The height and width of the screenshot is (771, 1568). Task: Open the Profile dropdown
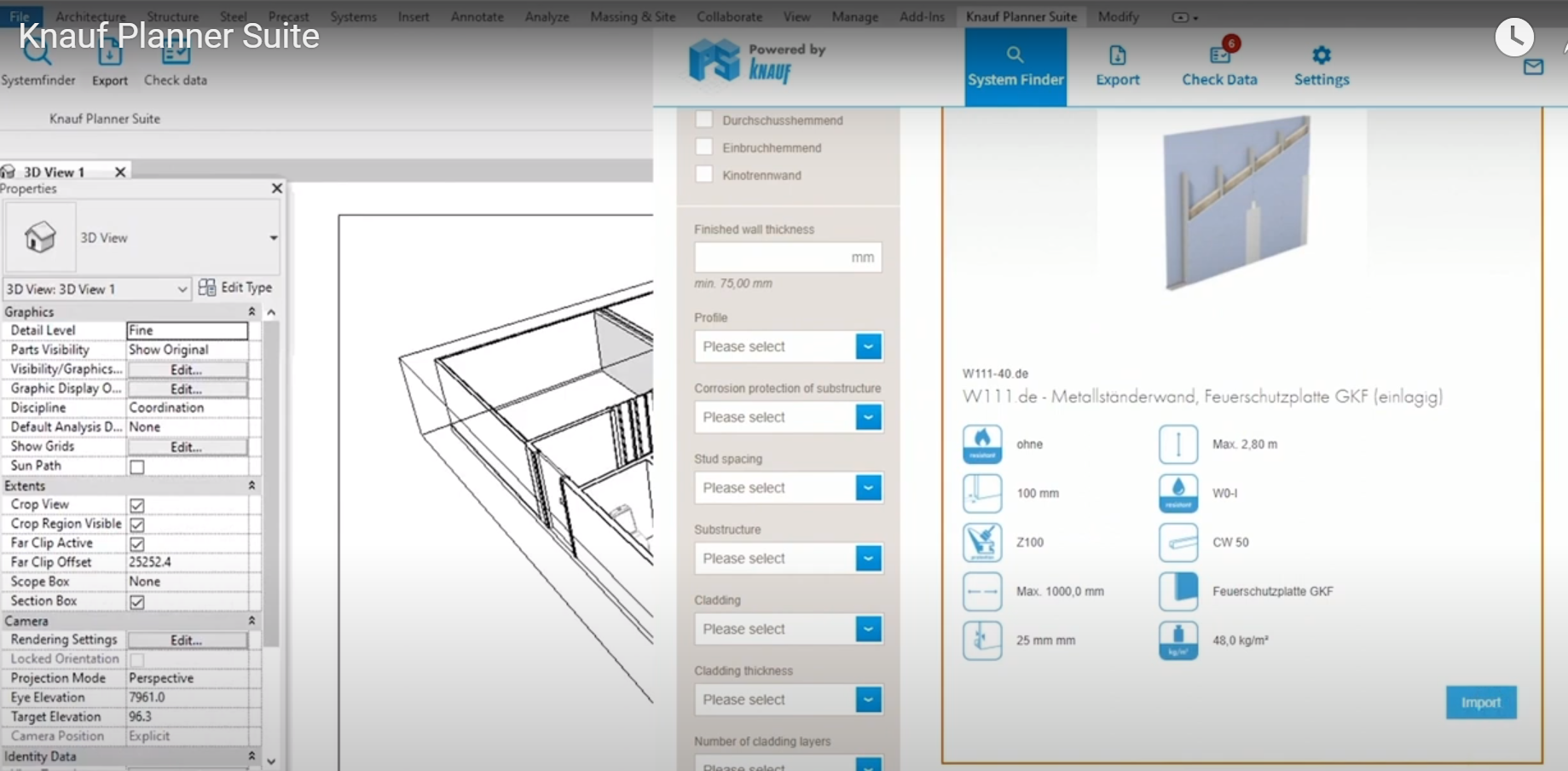pos(789,346)
